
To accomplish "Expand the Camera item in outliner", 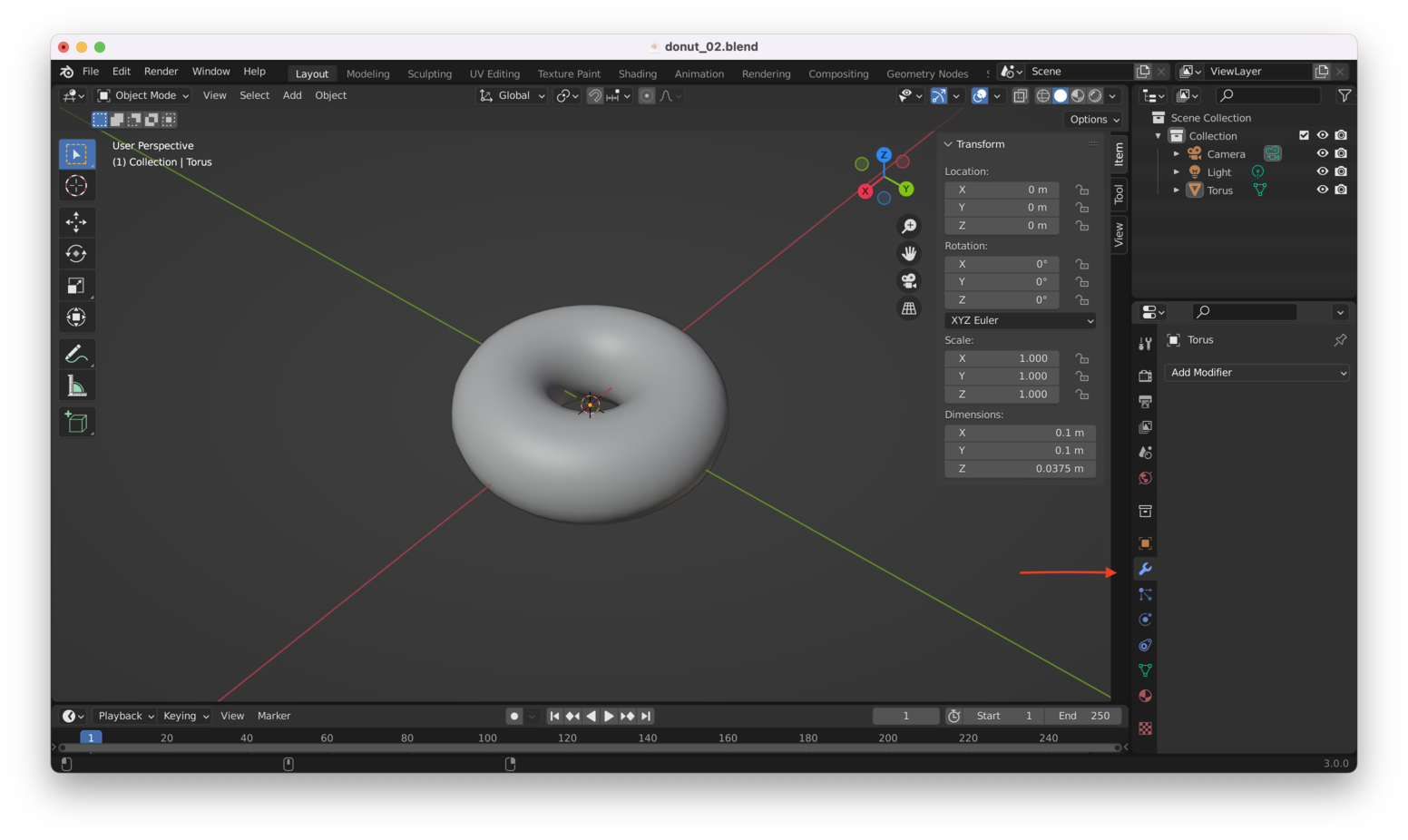I will (1177, 154).
